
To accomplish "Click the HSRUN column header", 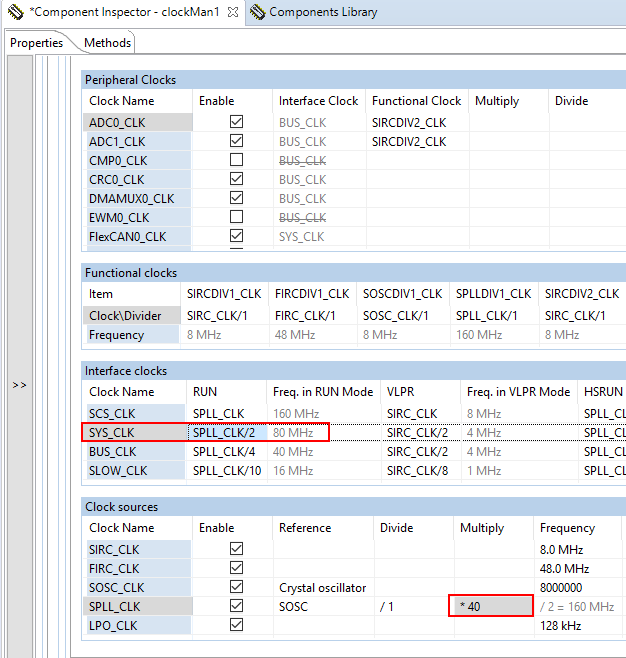I will tap(603, 392).
